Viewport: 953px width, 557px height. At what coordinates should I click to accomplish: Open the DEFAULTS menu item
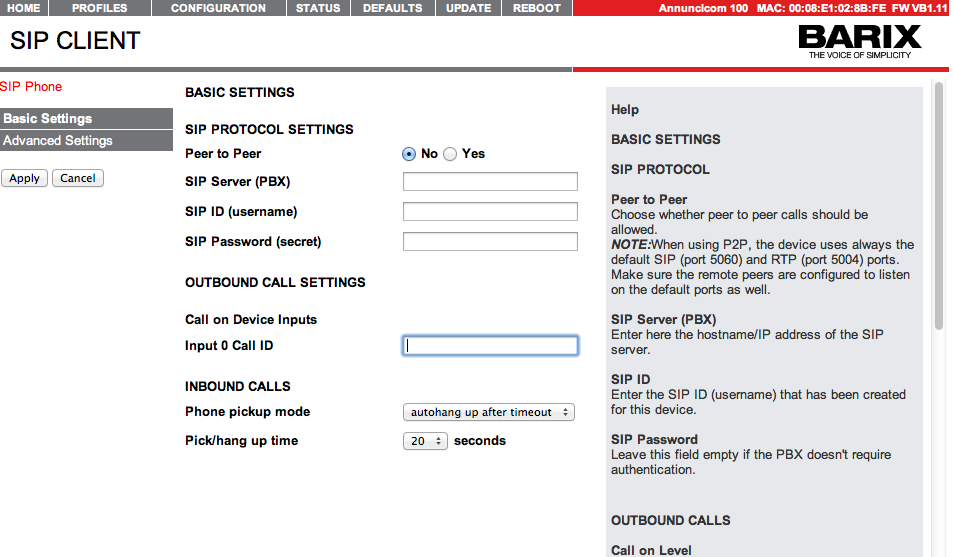pyautogui.click(x=392, y=8)
